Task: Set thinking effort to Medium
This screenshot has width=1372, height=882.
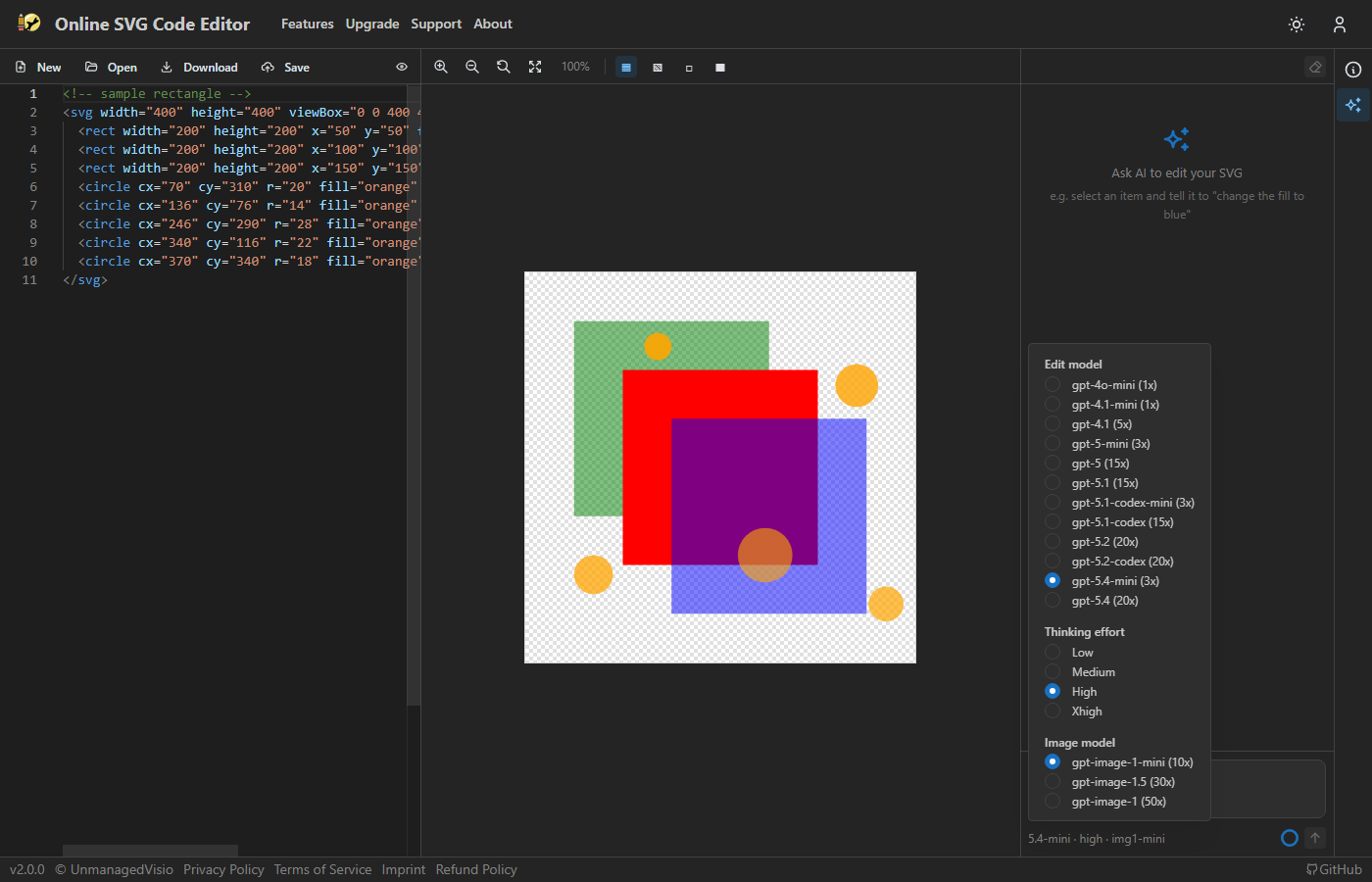Action: [x=1053, y=672]
